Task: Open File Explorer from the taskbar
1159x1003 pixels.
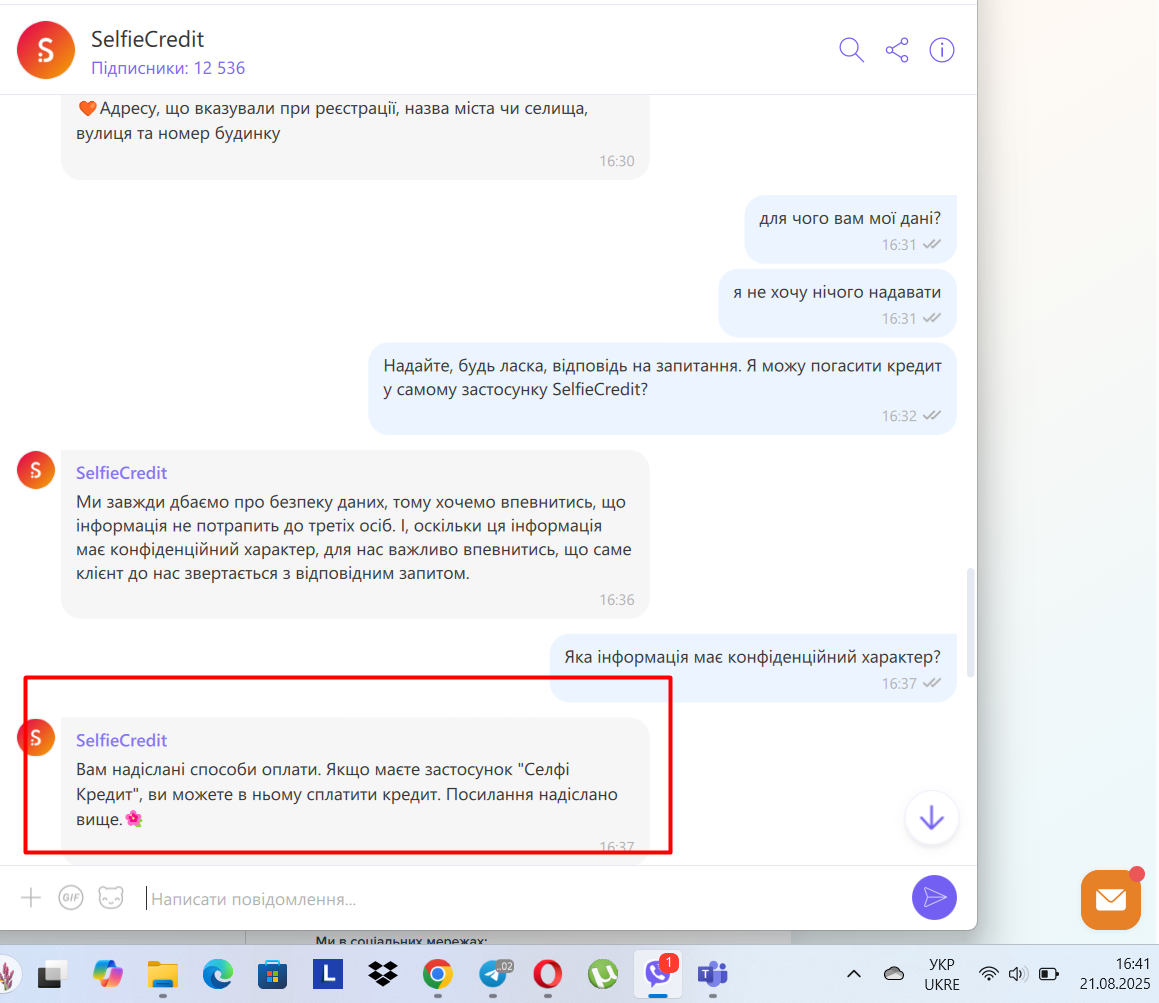Action: [x=163, y=973]
